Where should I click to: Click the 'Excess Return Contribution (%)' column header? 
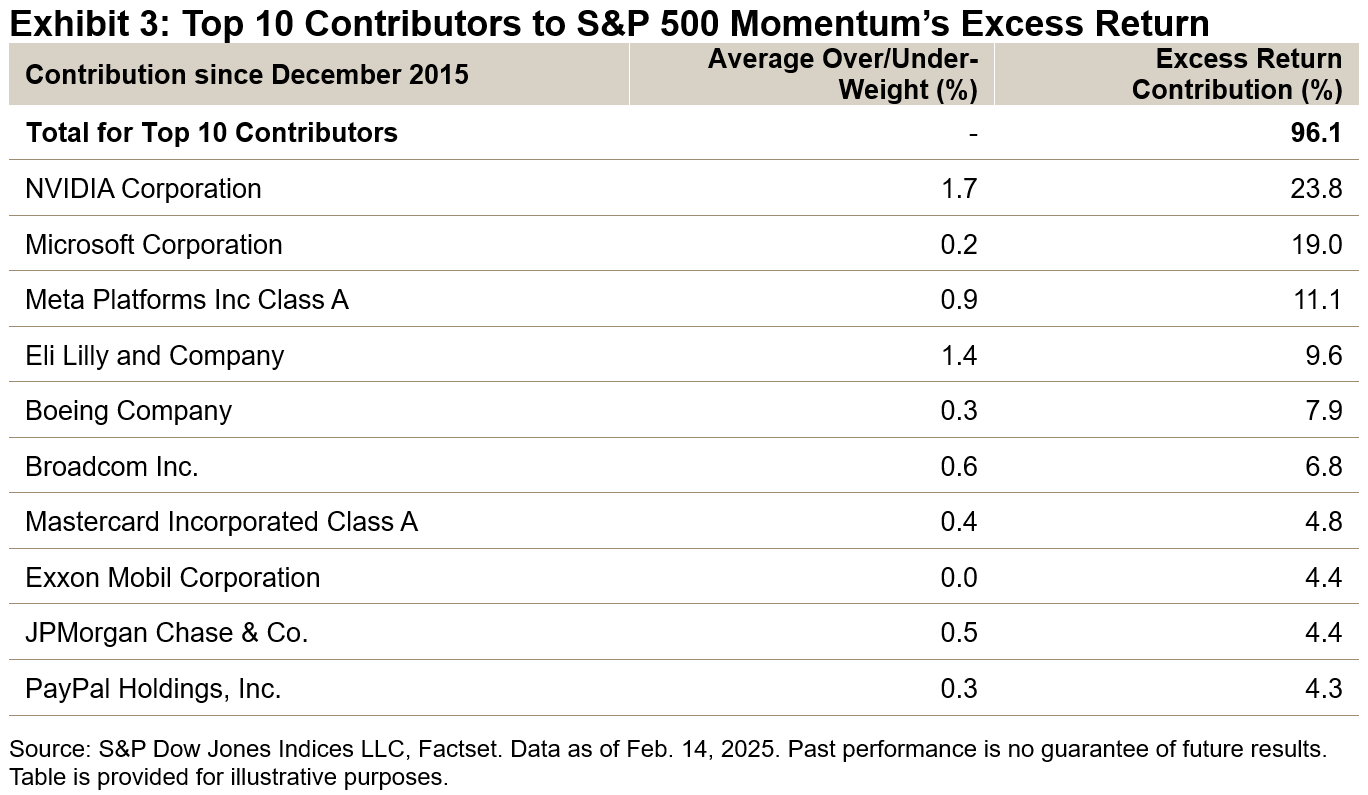[x=1236, y=74]
